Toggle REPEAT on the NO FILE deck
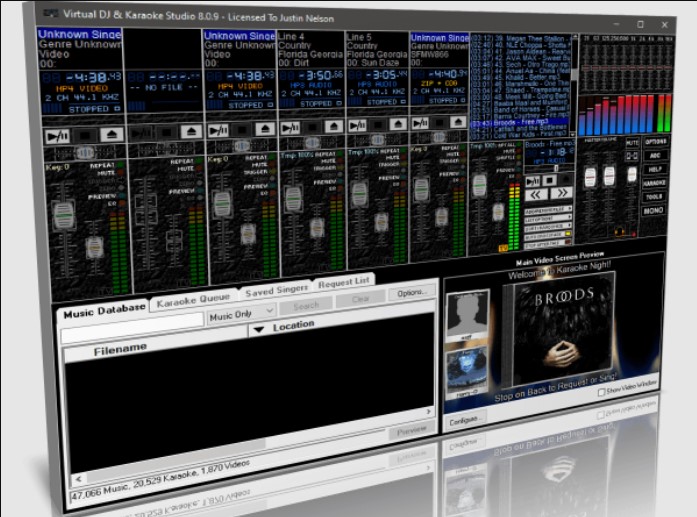 coord(199,161)
